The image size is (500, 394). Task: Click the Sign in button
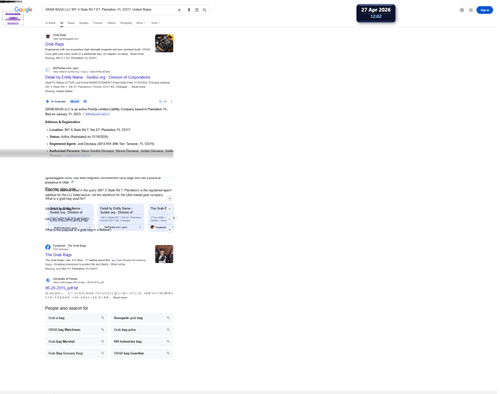pos(484,10)
